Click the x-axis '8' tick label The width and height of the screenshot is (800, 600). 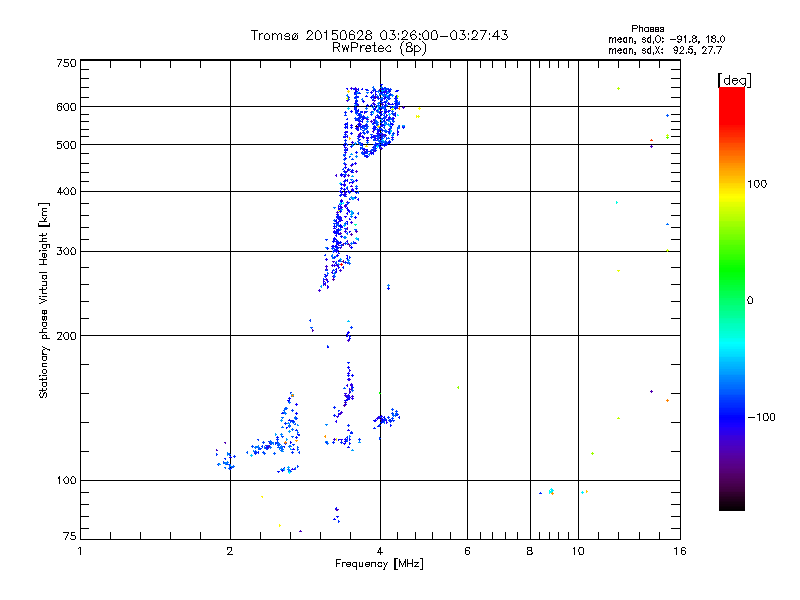[530, 551]
